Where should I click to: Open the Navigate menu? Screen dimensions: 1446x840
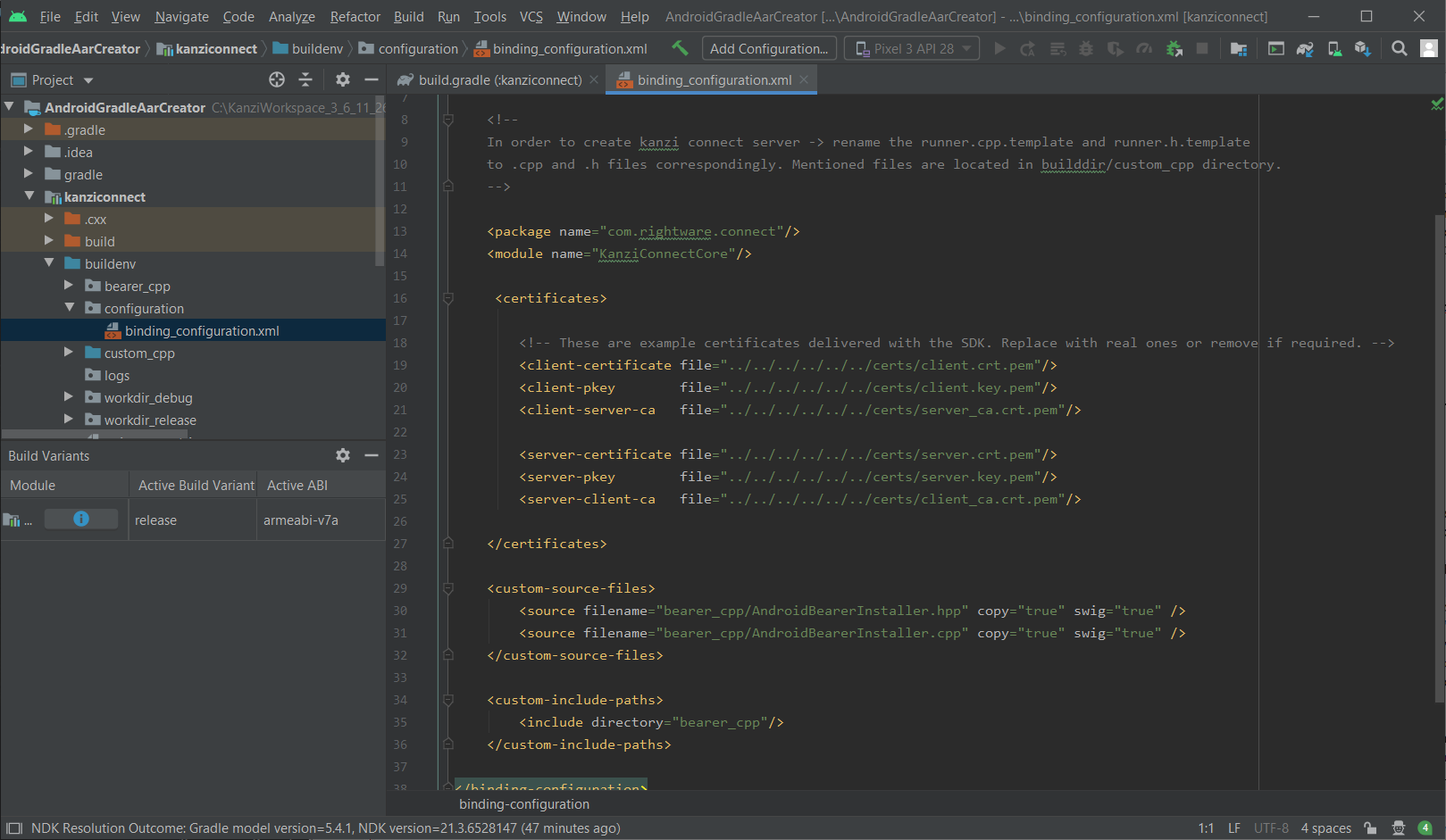(181, 16)
